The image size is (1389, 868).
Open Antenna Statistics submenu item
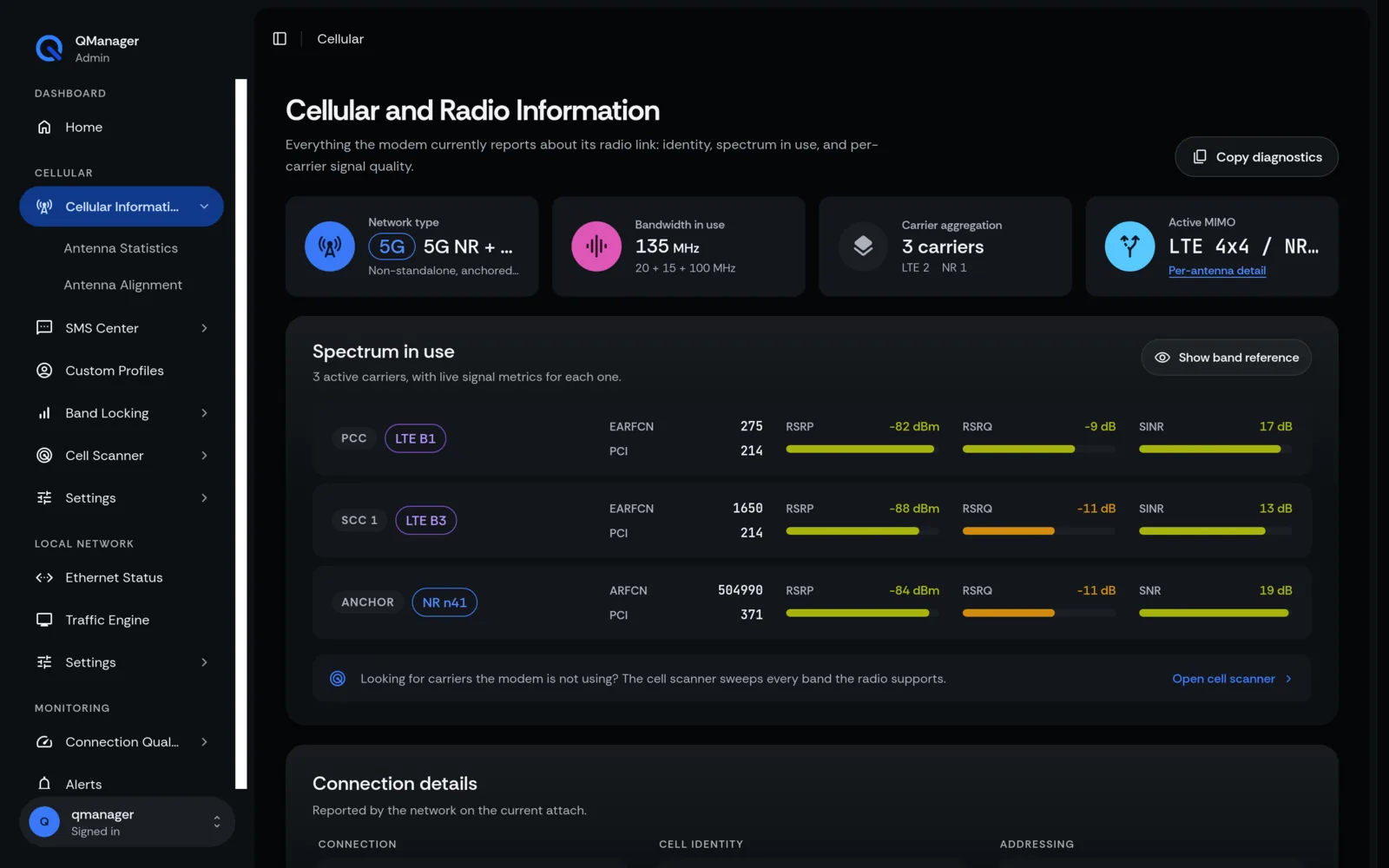[121, 248]
